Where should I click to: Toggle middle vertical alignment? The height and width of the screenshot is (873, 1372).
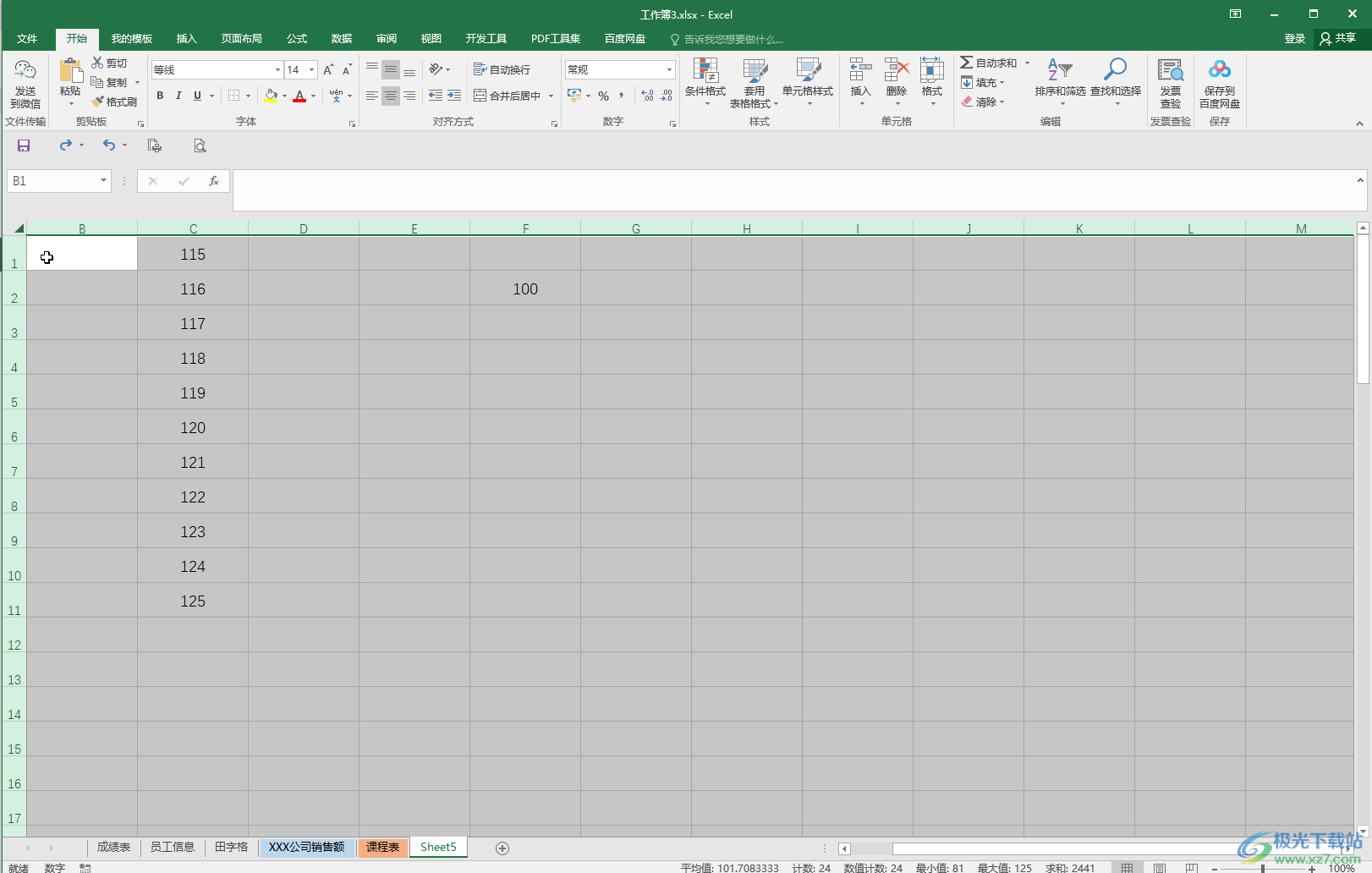click(x=390, y=69)
